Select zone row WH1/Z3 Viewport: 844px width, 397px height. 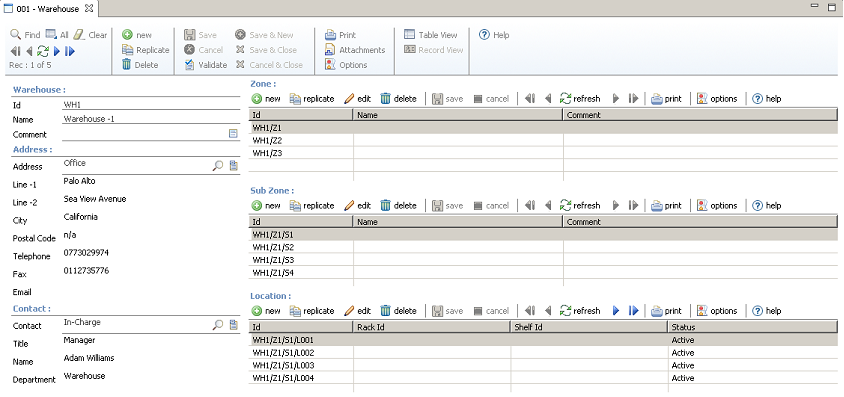543,153
